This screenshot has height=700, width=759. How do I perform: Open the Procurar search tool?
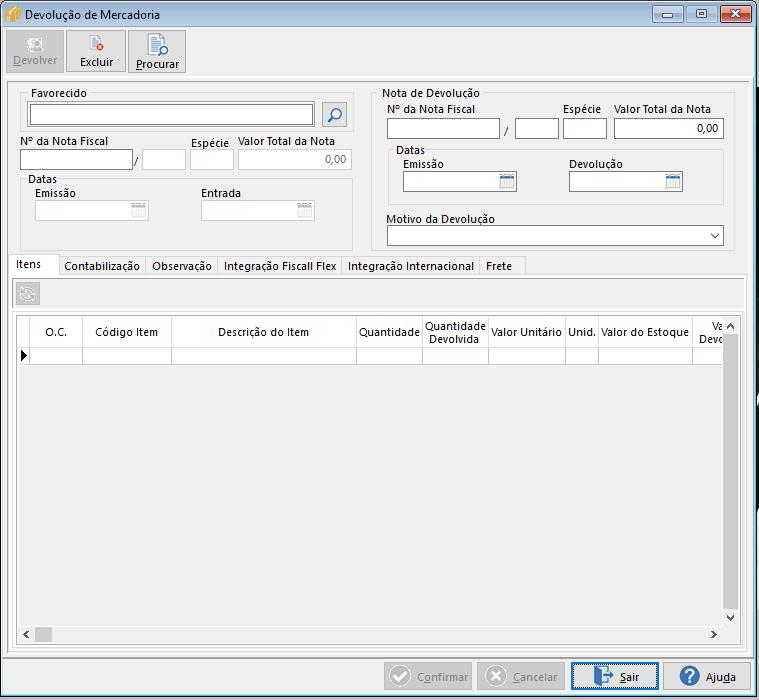click(157, 52)
